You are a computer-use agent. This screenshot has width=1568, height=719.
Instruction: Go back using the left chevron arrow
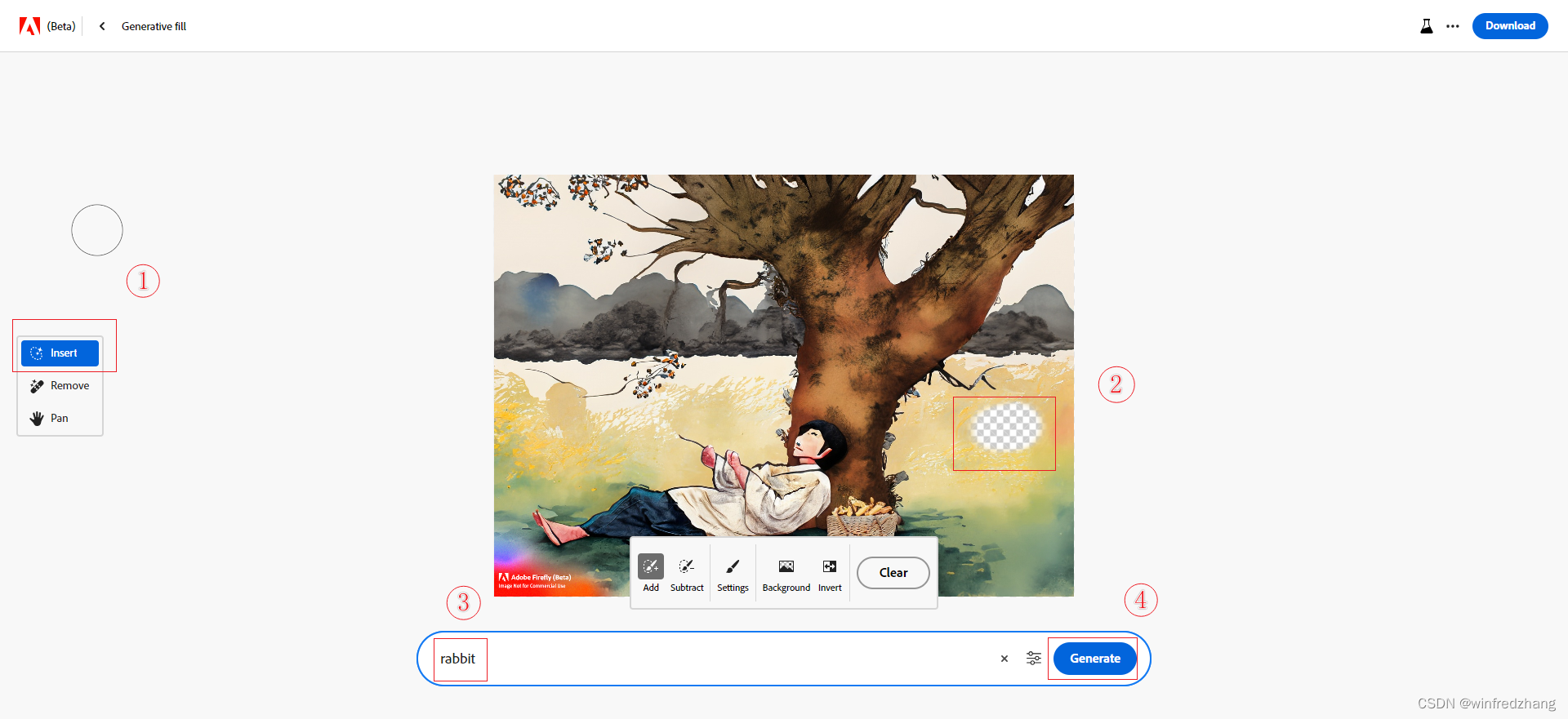point(102,26)
